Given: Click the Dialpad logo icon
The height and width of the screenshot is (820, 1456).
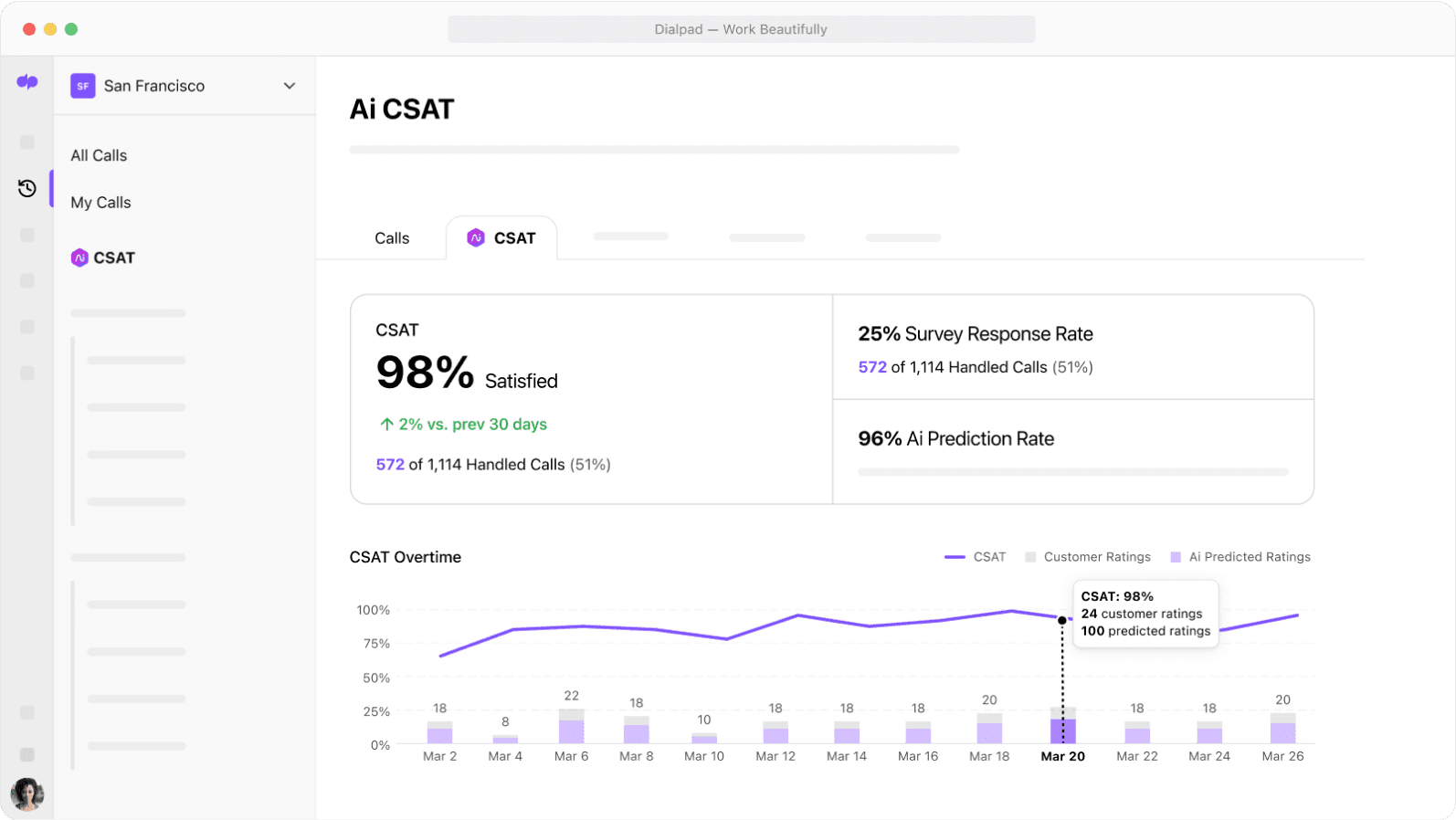Looking at the screenshot, I should [x=27, y=82].
